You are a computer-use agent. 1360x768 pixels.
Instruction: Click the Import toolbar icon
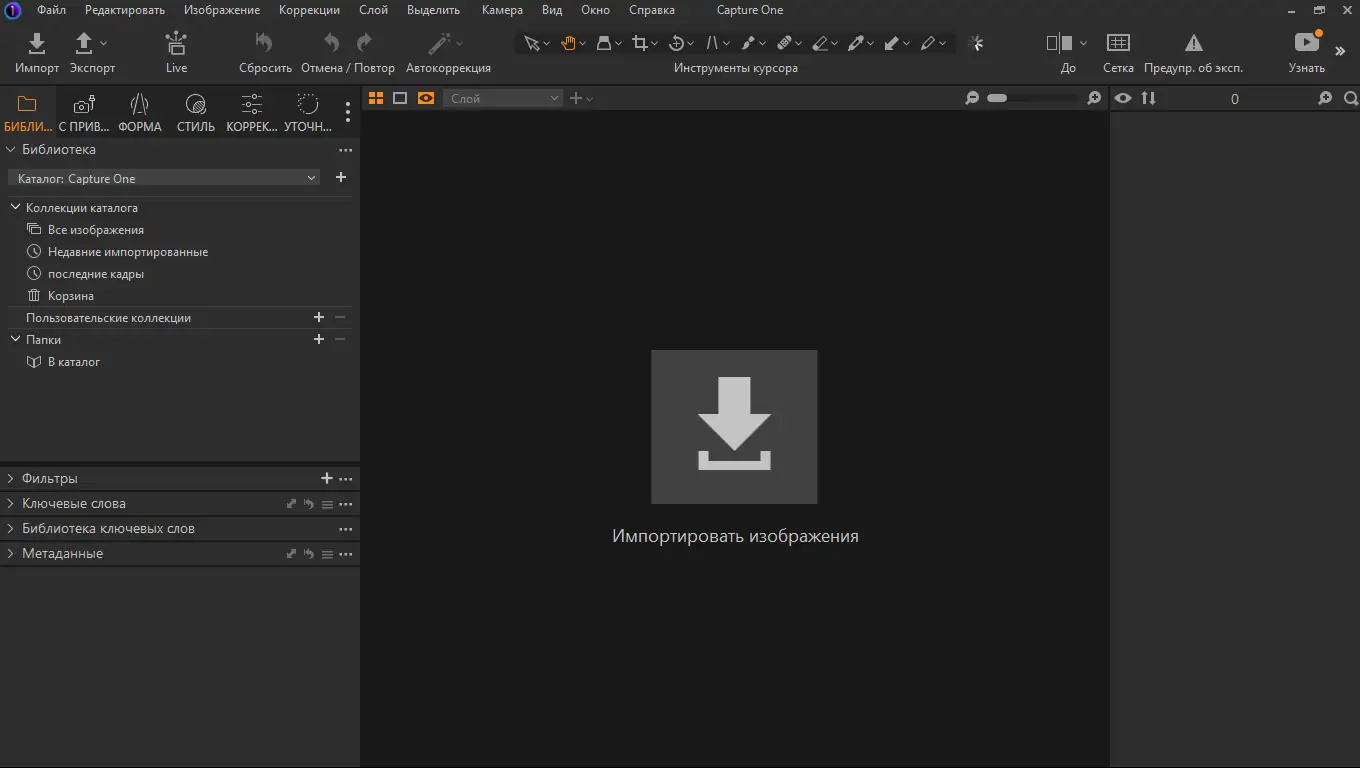[36, 43]
